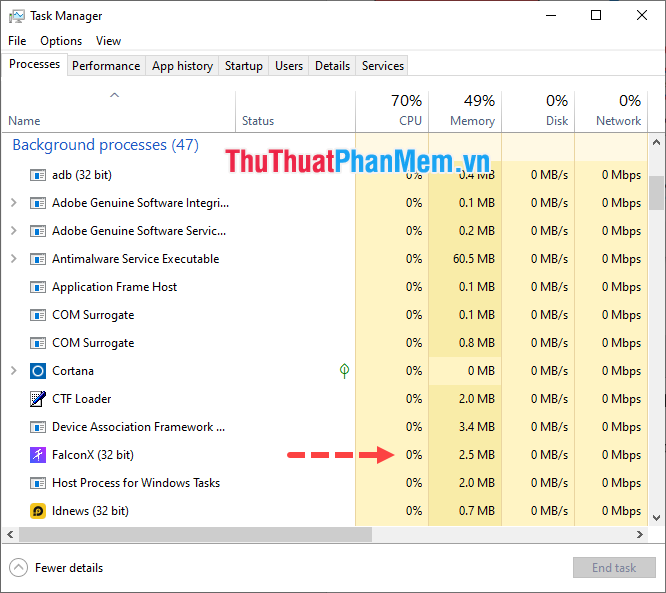Click the CTF Loader pen icon
Viewport: 666px width, 593px height.
(x=38, y=399)
